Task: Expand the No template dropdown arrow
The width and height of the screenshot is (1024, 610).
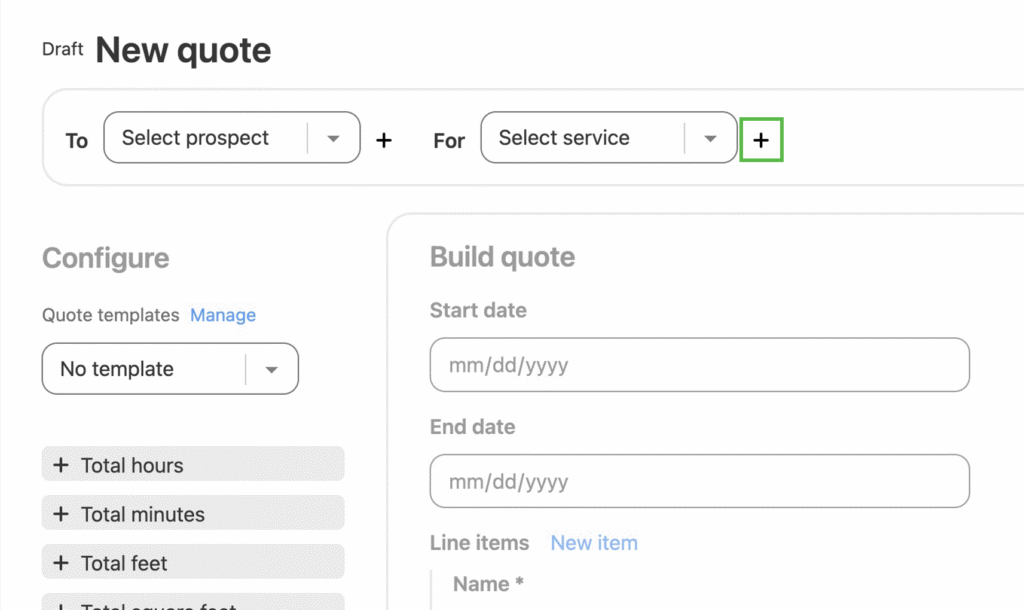Action: tap(271, 370)
